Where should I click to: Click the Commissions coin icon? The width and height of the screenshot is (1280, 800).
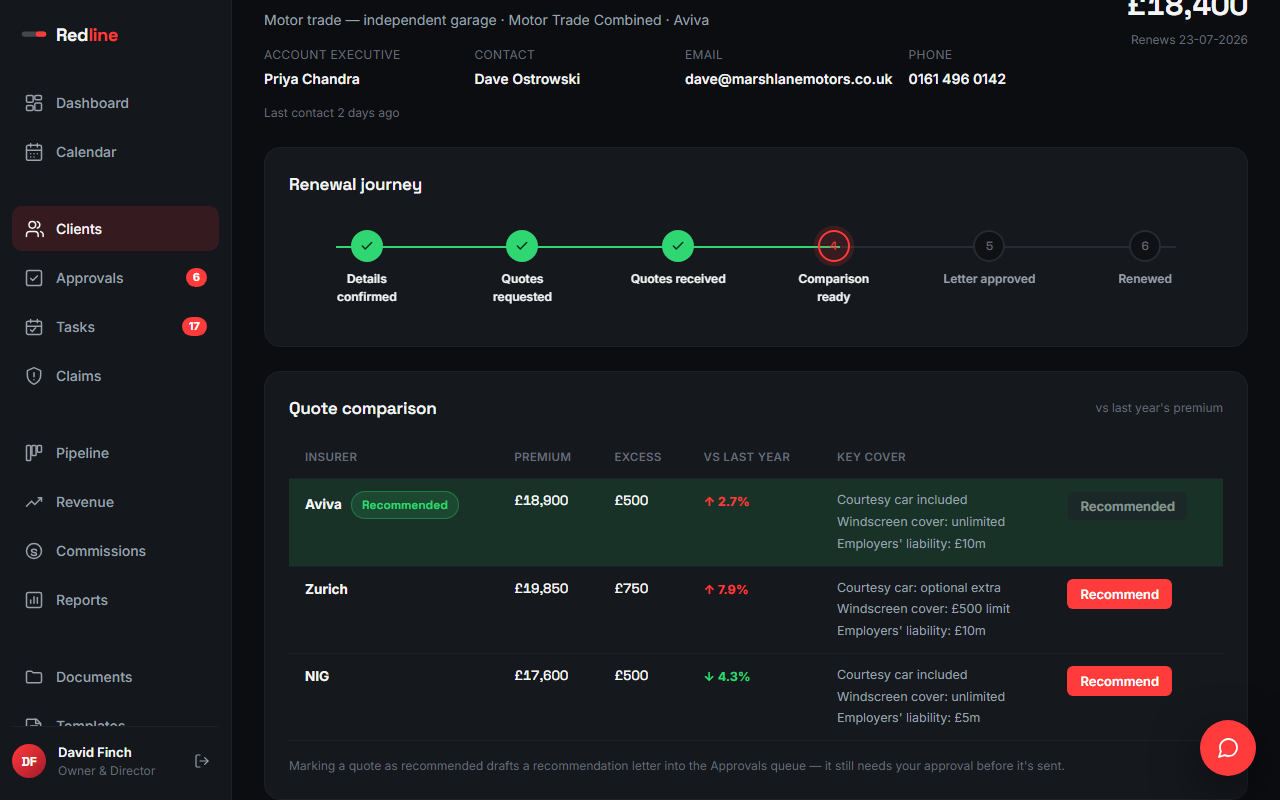[x=34, y=551]
